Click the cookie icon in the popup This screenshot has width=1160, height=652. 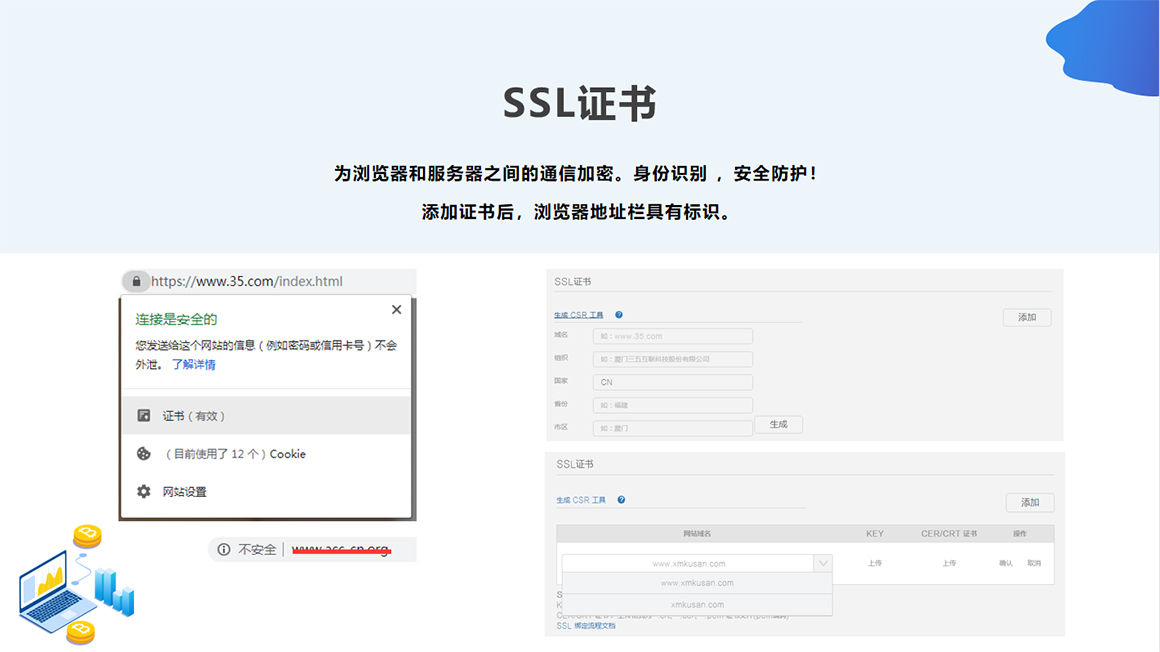pyautogui.click(x=144, y=454)
